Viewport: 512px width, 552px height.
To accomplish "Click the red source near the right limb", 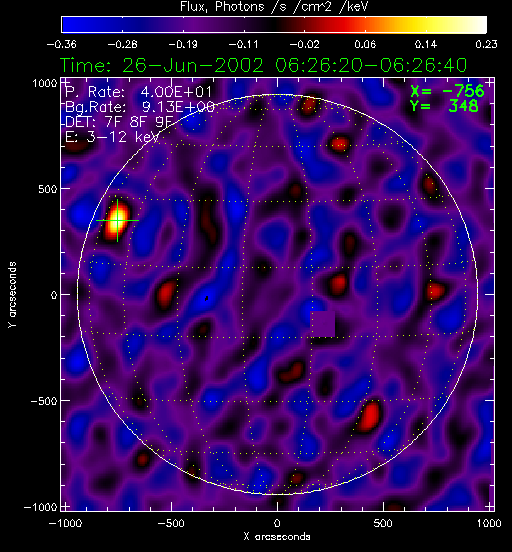I will tap(435, 291).
